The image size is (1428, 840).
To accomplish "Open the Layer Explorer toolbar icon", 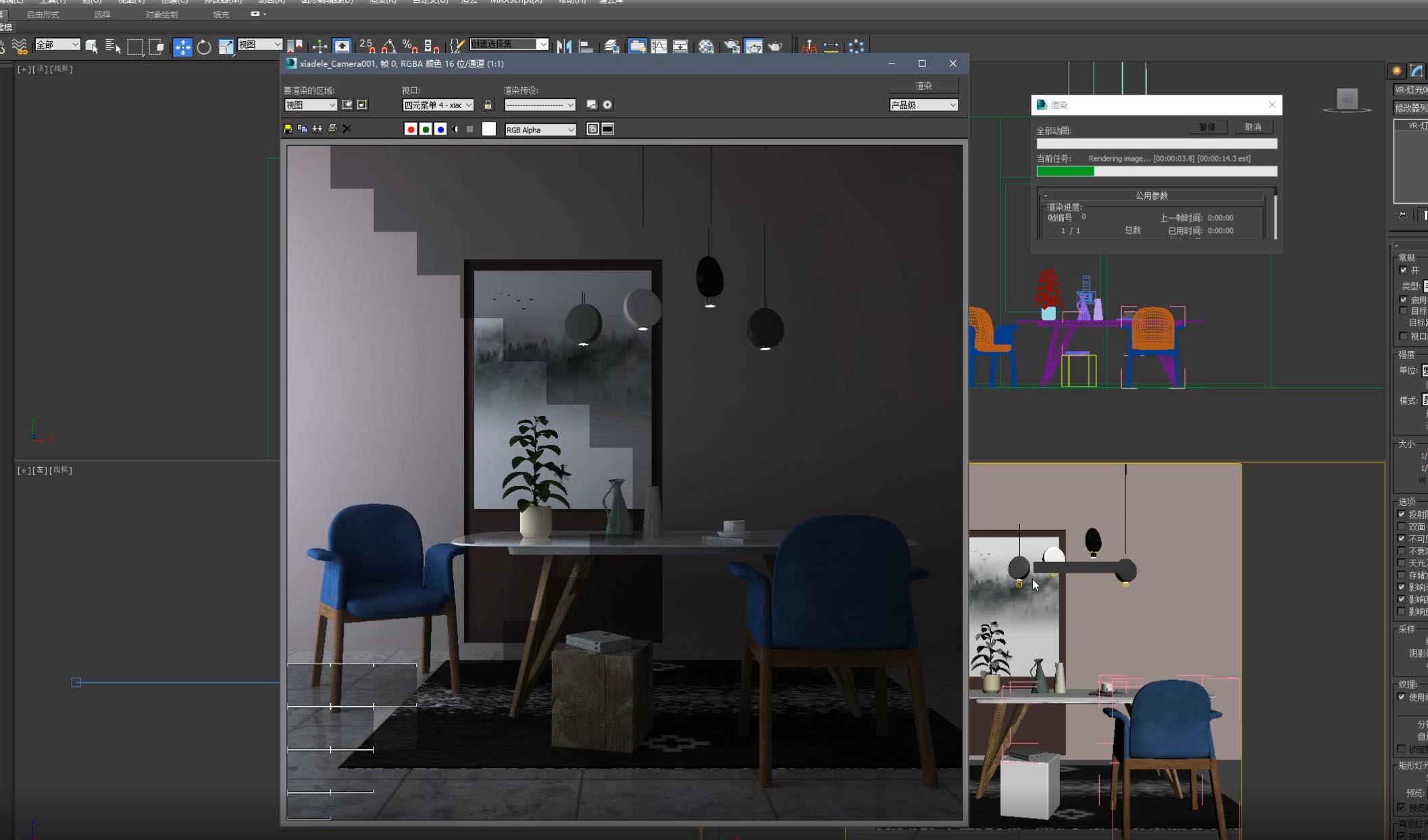I will click(612, 46).
